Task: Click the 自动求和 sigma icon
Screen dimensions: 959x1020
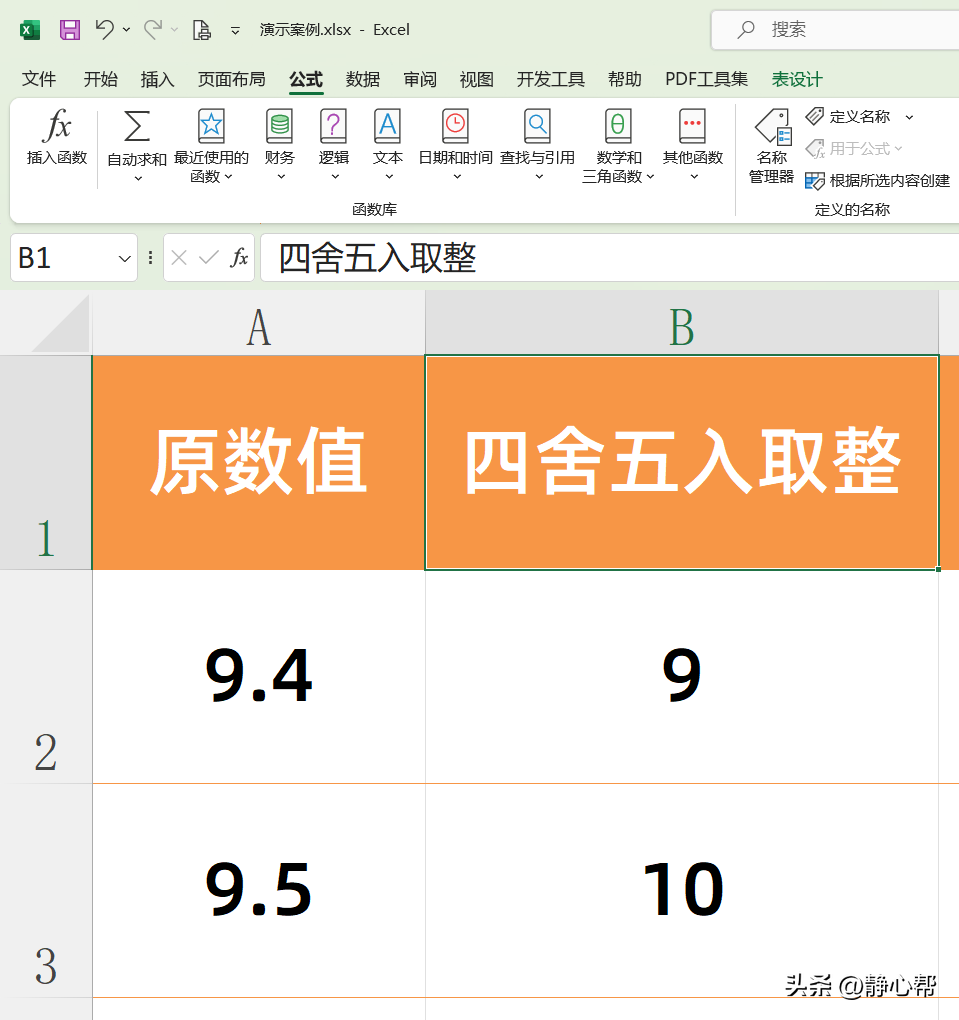Action: (137, 126)
